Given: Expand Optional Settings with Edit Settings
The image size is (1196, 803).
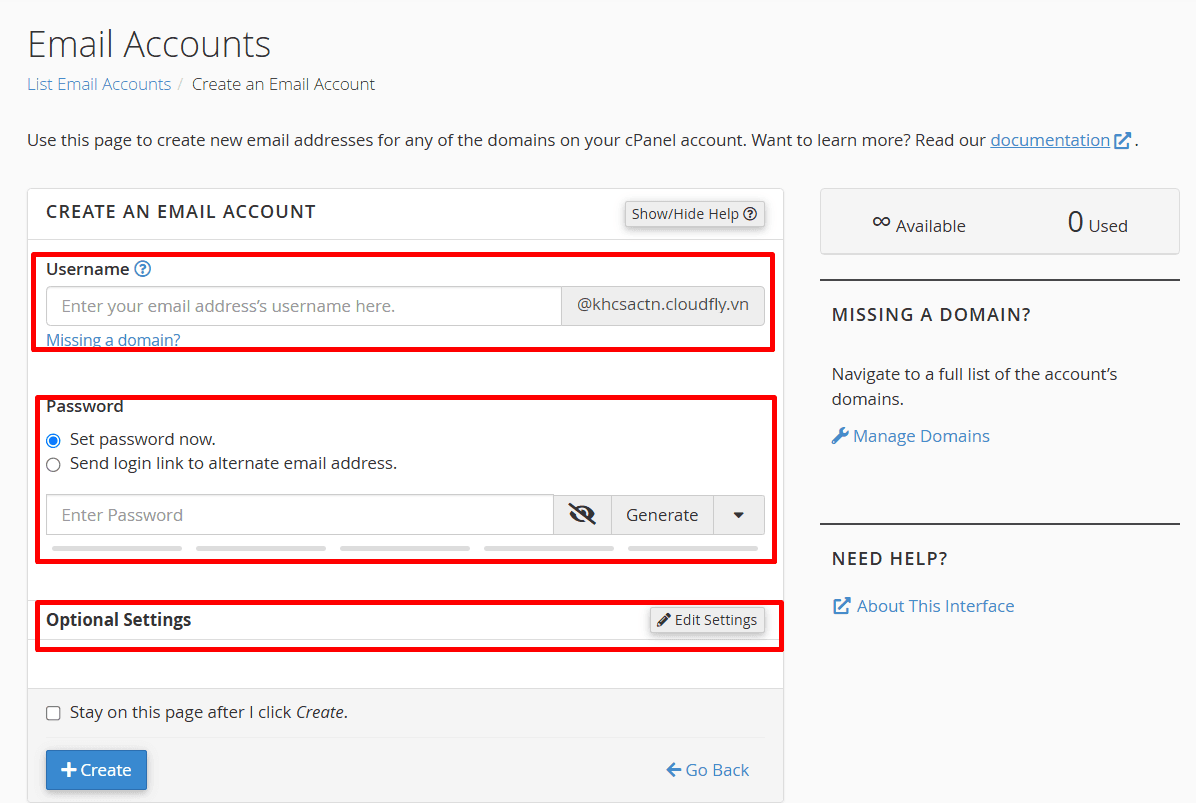Looking at the screenshot, I should 707,620.
